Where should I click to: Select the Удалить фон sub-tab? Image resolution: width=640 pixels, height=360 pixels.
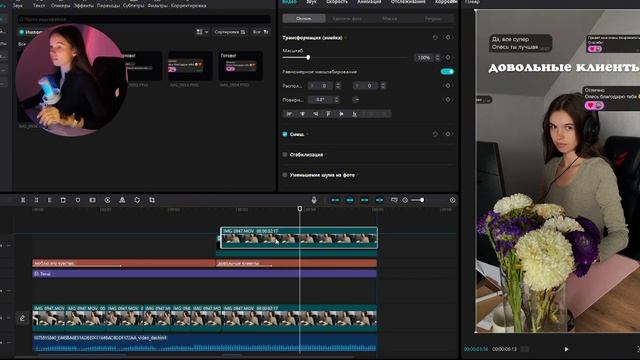(x=347, y=18)
